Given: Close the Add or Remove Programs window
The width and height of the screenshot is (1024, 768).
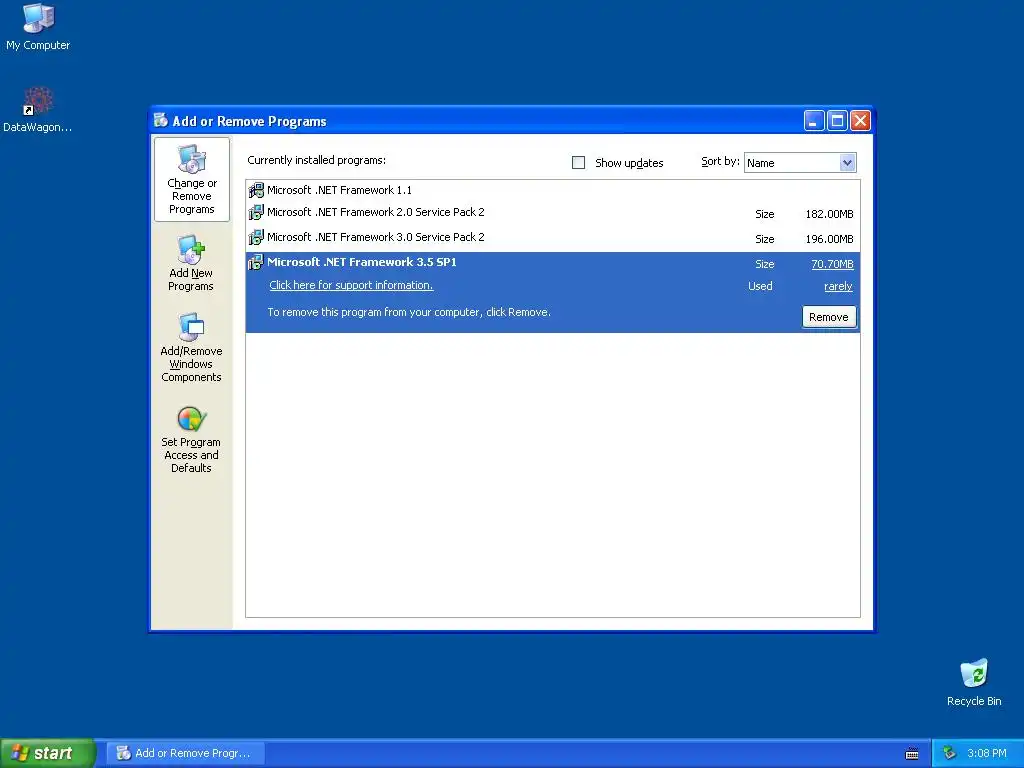Looking at the screenshot, I should [861, 121].
